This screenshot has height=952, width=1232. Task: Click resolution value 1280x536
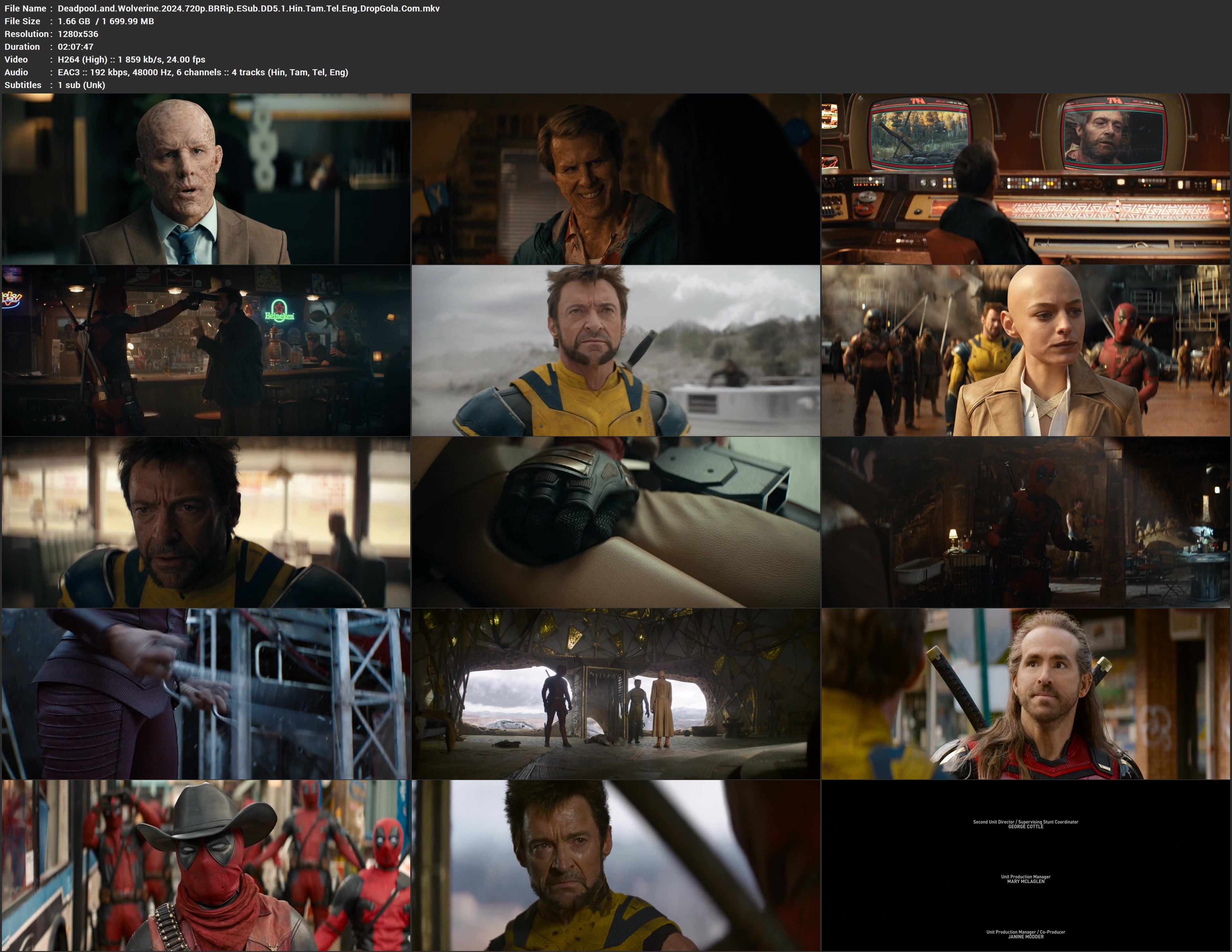click(x=78, y=34)
